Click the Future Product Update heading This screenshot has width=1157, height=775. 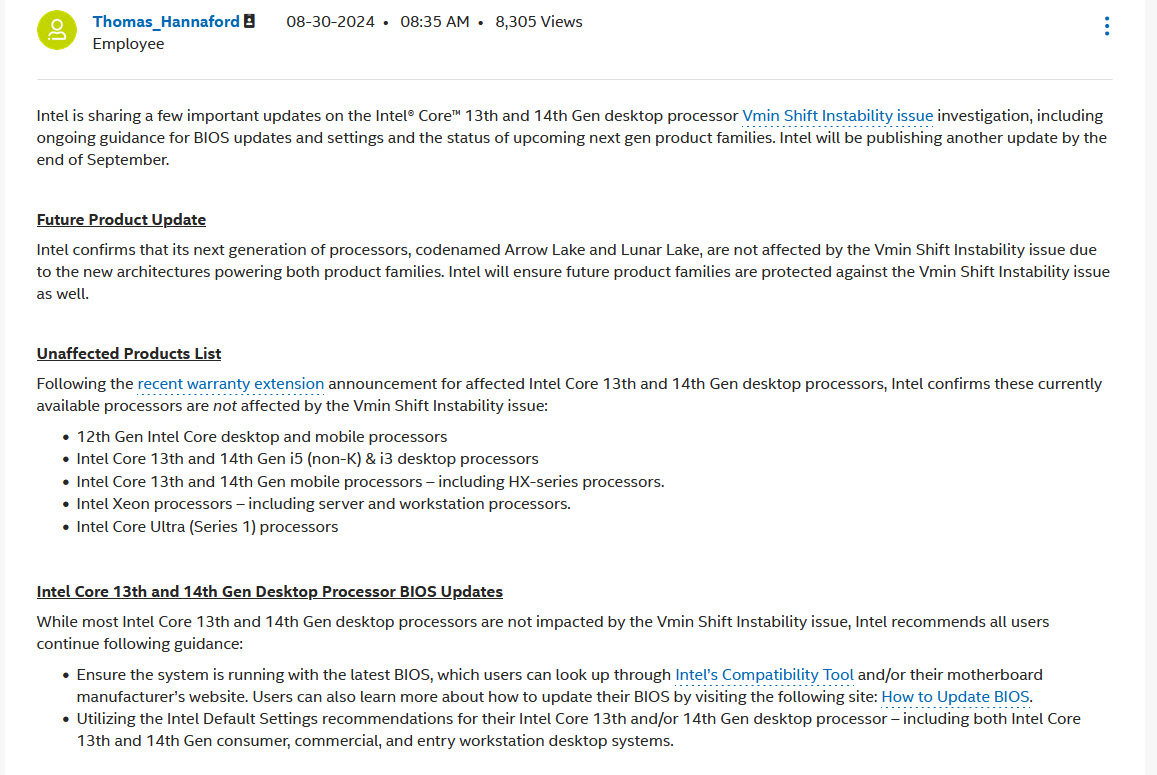[x=121, y=220]
